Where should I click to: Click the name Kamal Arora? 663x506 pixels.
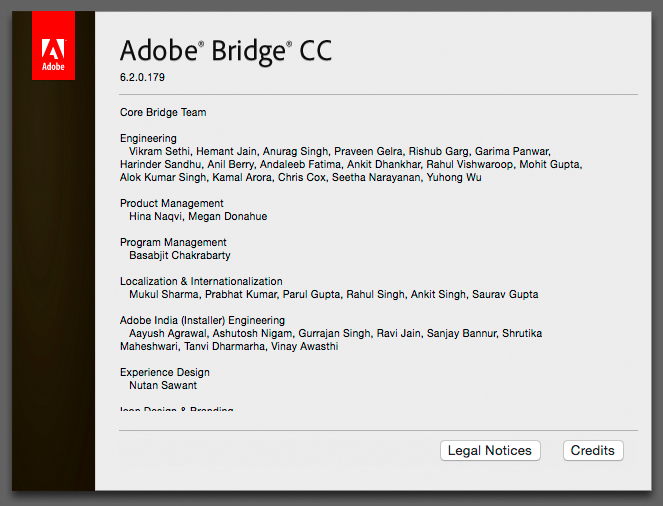[242, 178]
